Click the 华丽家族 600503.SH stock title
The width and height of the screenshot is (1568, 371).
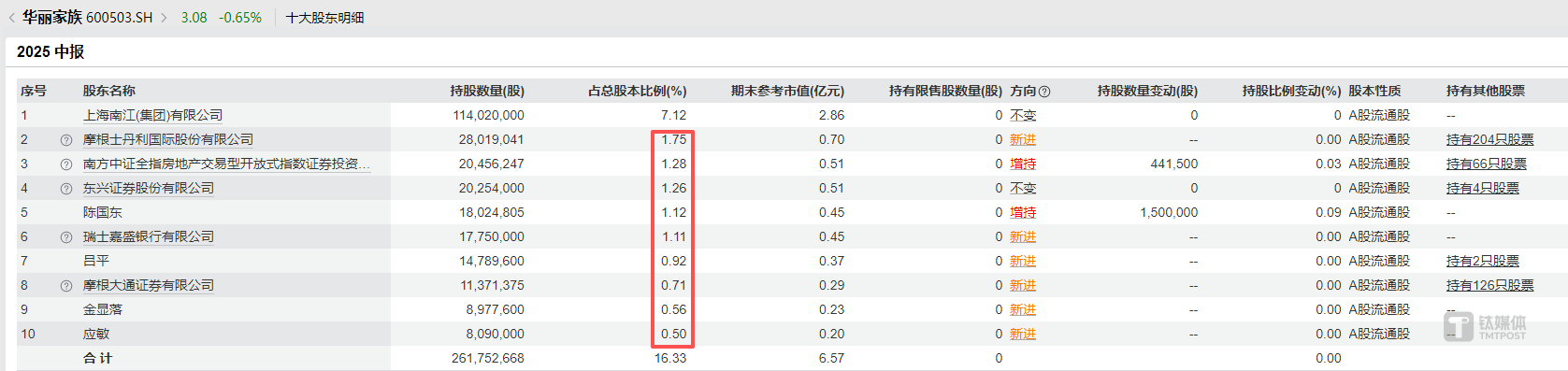point(87,18)
